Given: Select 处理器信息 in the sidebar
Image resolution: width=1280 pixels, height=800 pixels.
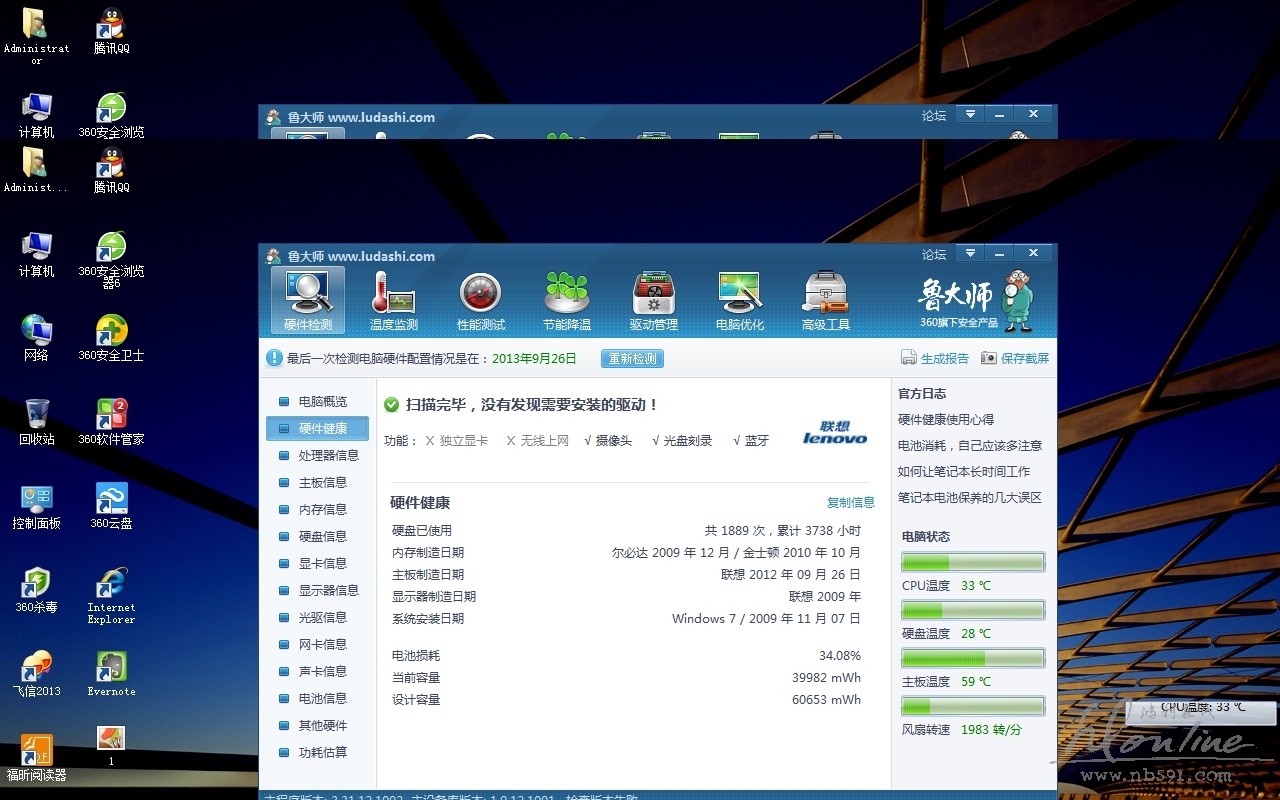Looking at the screenshot, I should tap(328, 455).
